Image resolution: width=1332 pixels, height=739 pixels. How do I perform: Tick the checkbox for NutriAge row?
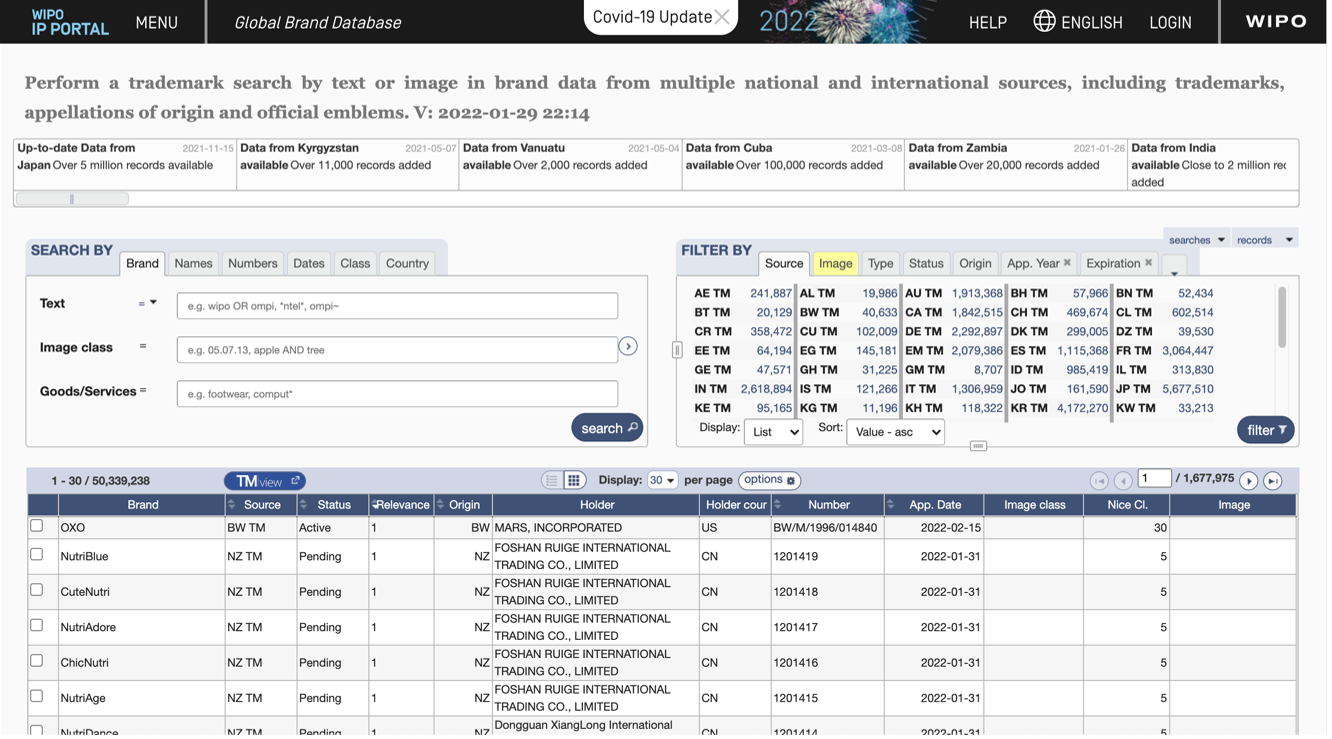[x=37, y=698]
